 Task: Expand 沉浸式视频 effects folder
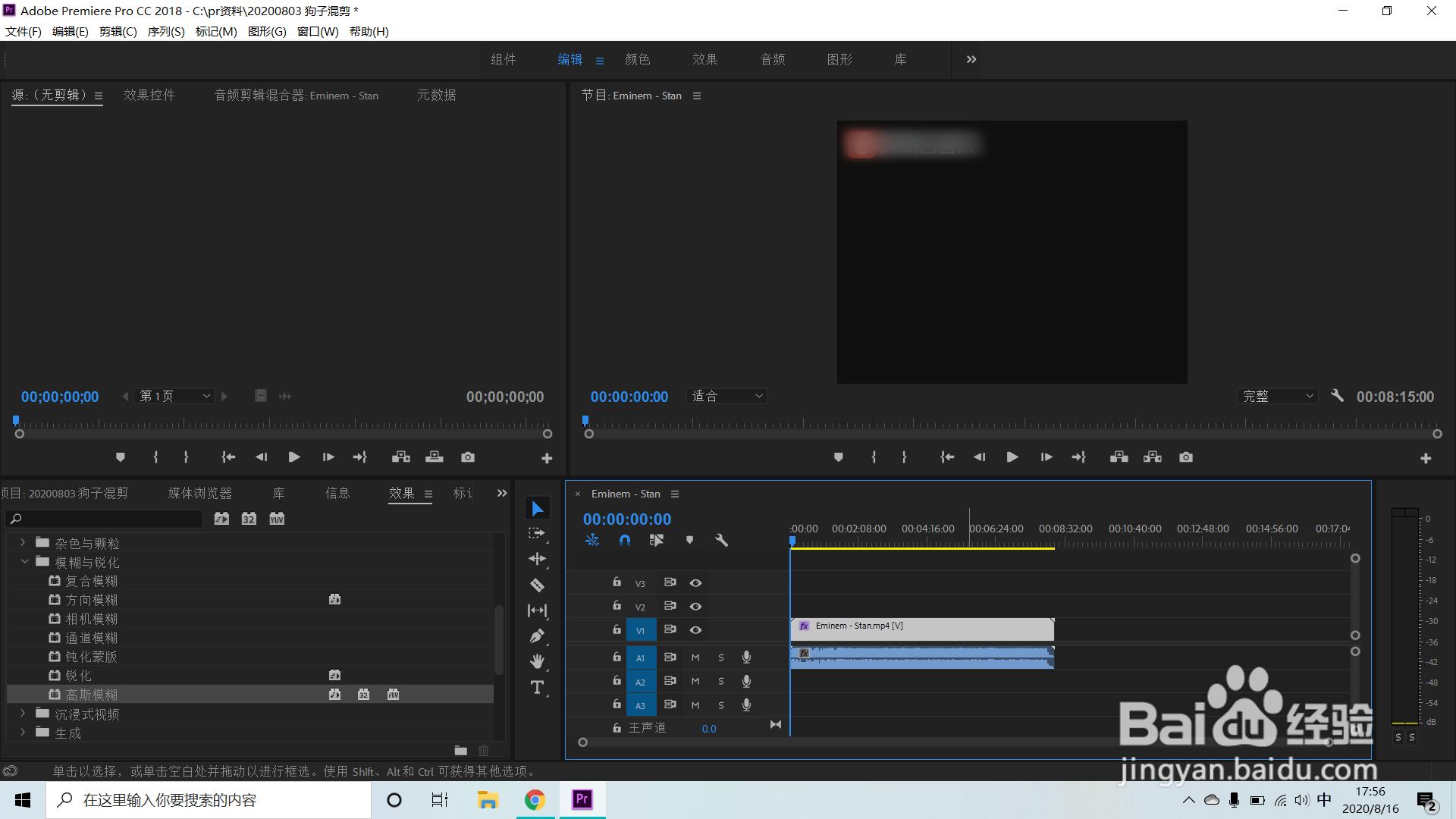tap(23, 714)
